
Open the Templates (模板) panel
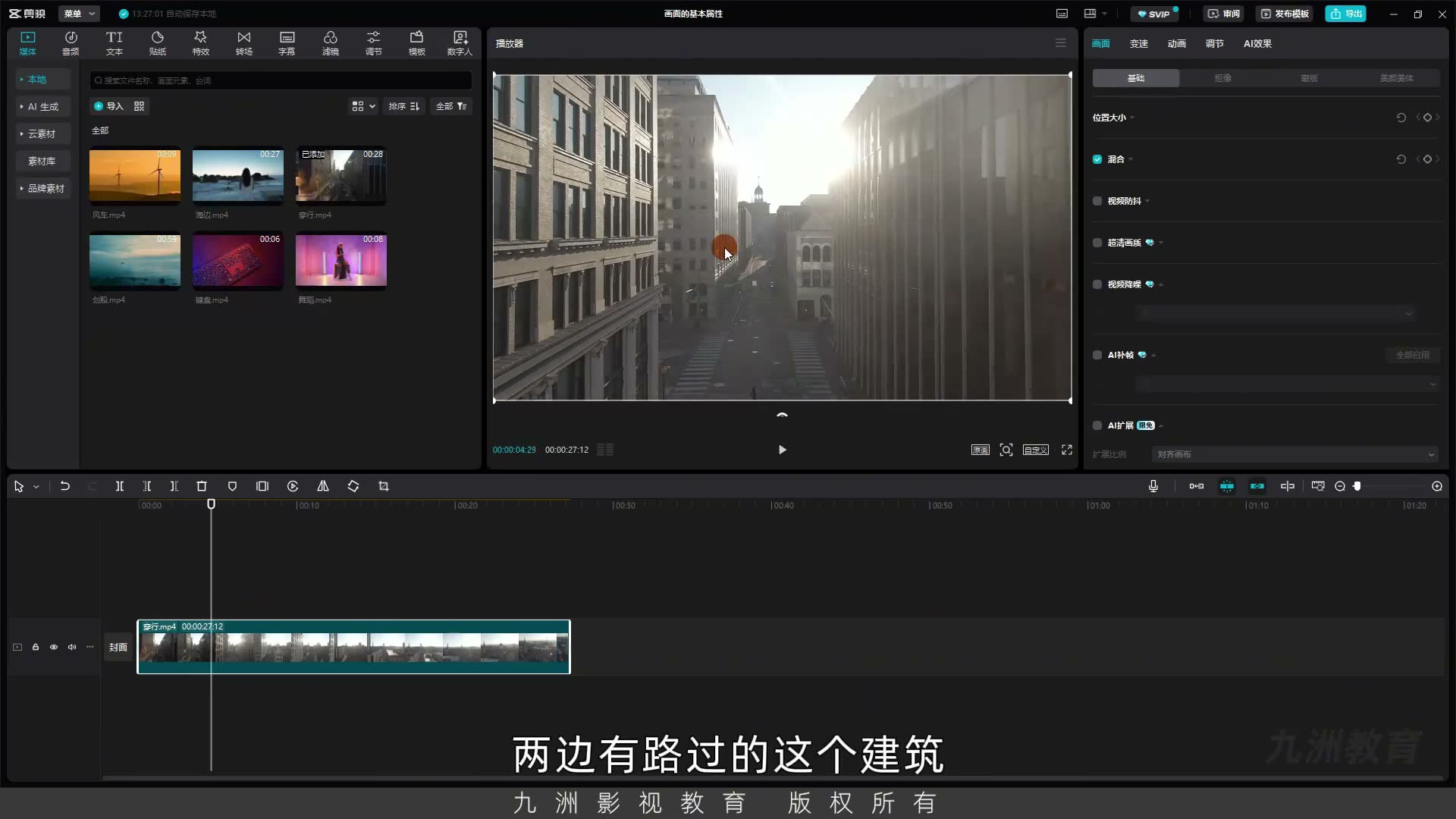click(x=416, y=43)
